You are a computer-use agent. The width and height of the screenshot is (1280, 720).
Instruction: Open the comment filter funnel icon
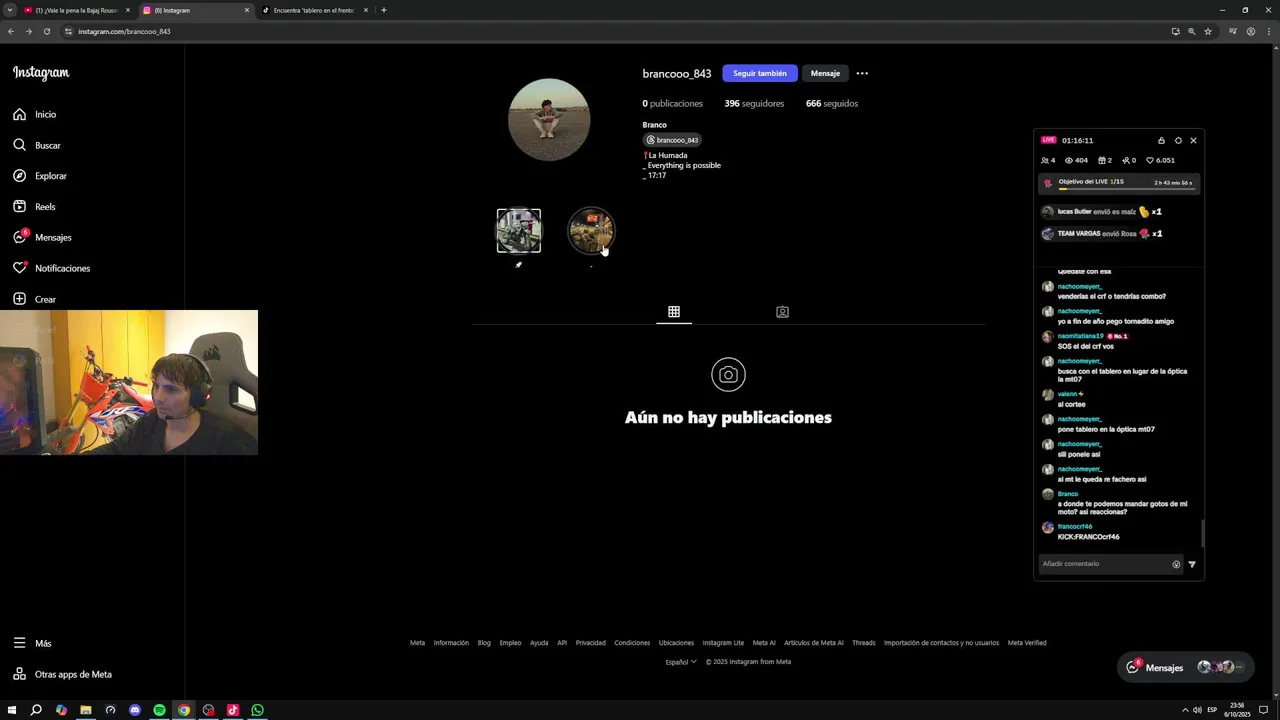[1192, 564]
